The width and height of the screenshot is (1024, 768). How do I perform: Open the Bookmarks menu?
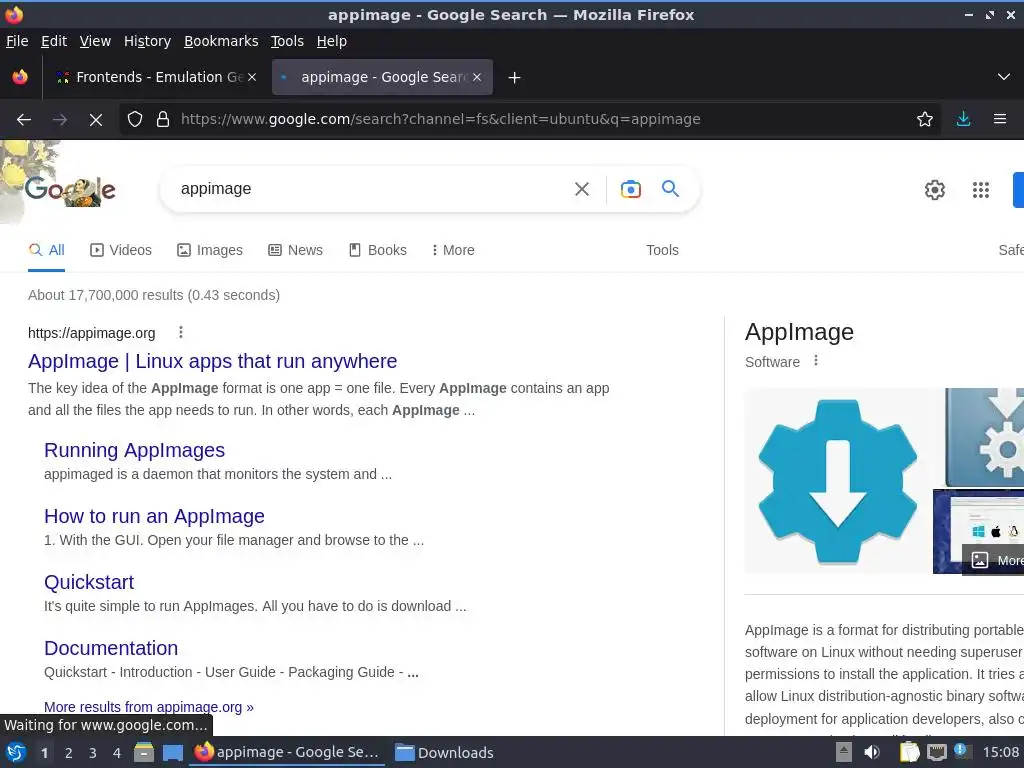tap(221, 41)
